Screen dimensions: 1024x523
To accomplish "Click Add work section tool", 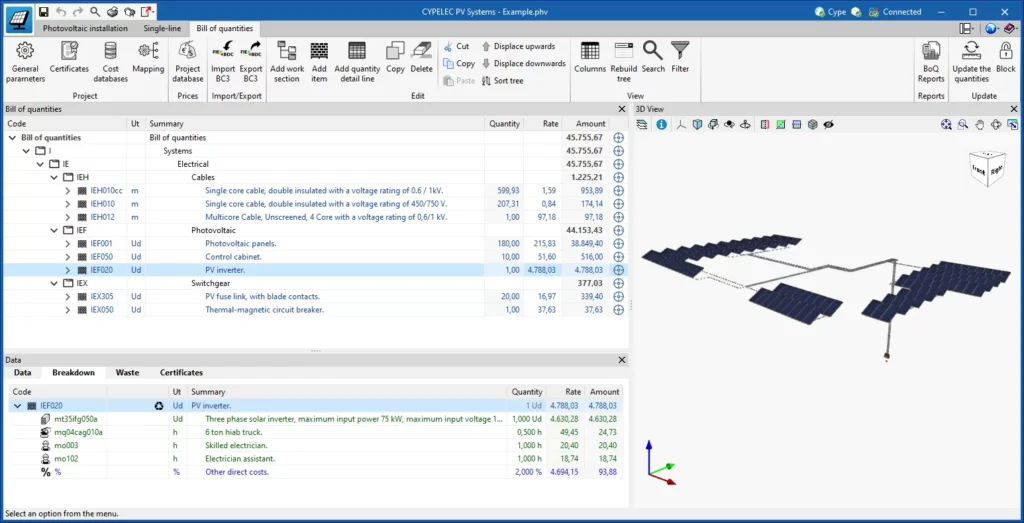I will pos(287,60).
